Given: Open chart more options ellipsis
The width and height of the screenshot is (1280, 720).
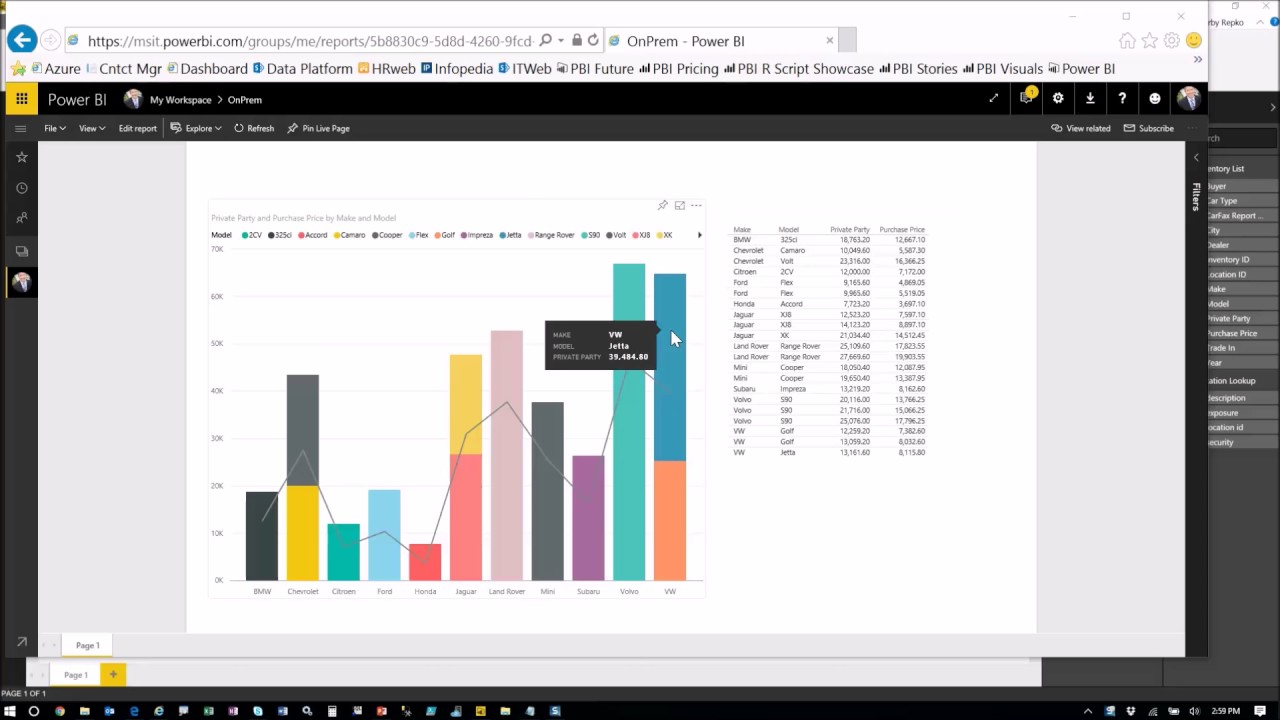Looking at the screenshot, I should [696, 205].
